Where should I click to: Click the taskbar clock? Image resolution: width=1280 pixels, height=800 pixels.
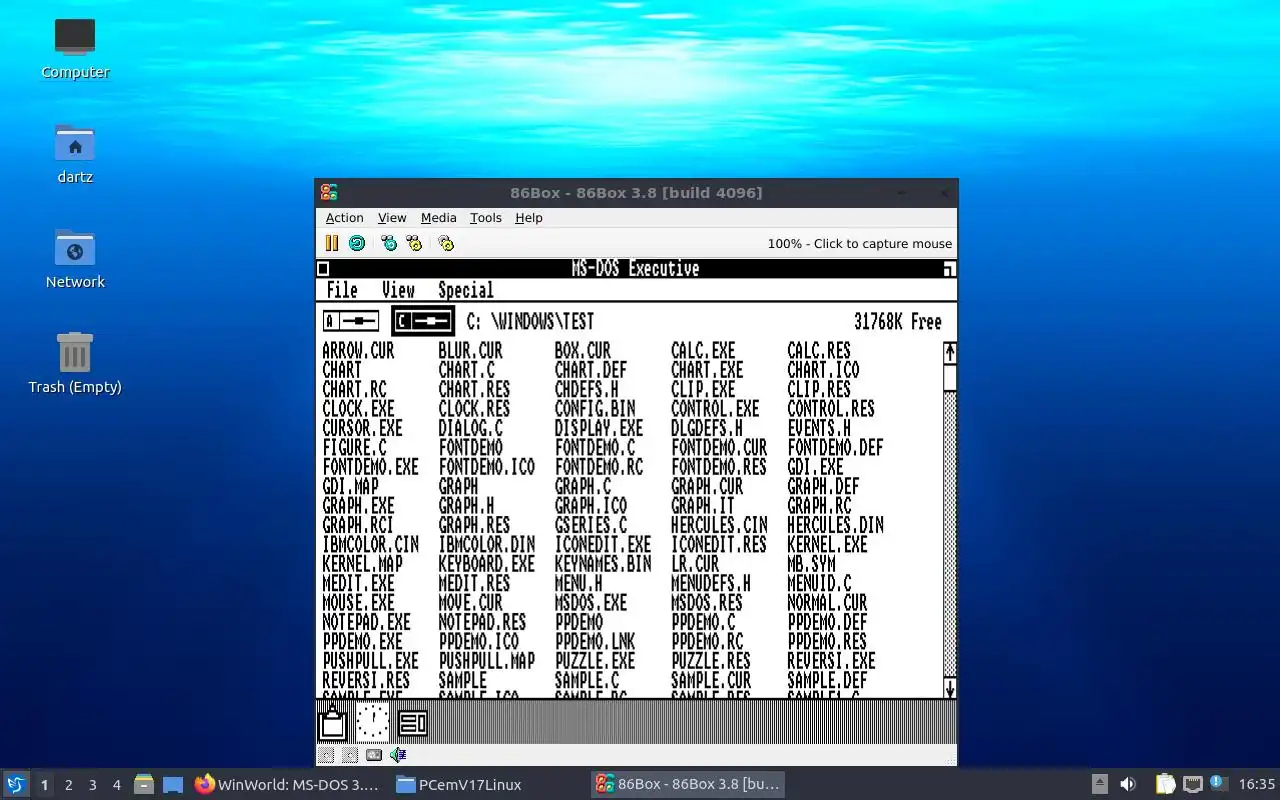[1257, 784]
